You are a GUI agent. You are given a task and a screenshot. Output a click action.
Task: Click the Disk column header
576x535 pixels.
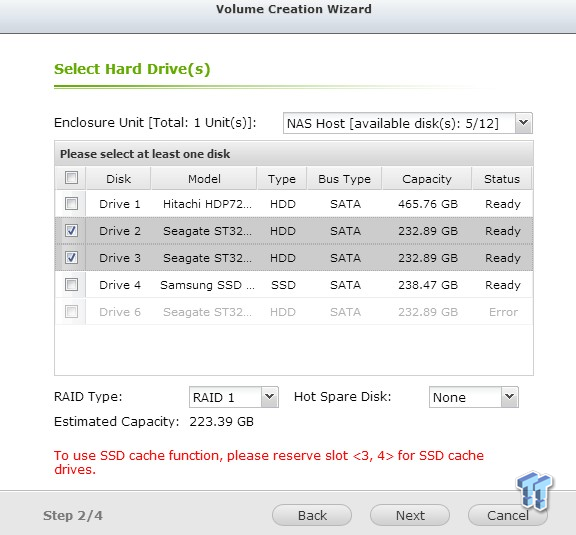pyautogui.click(x=118, y=179)
